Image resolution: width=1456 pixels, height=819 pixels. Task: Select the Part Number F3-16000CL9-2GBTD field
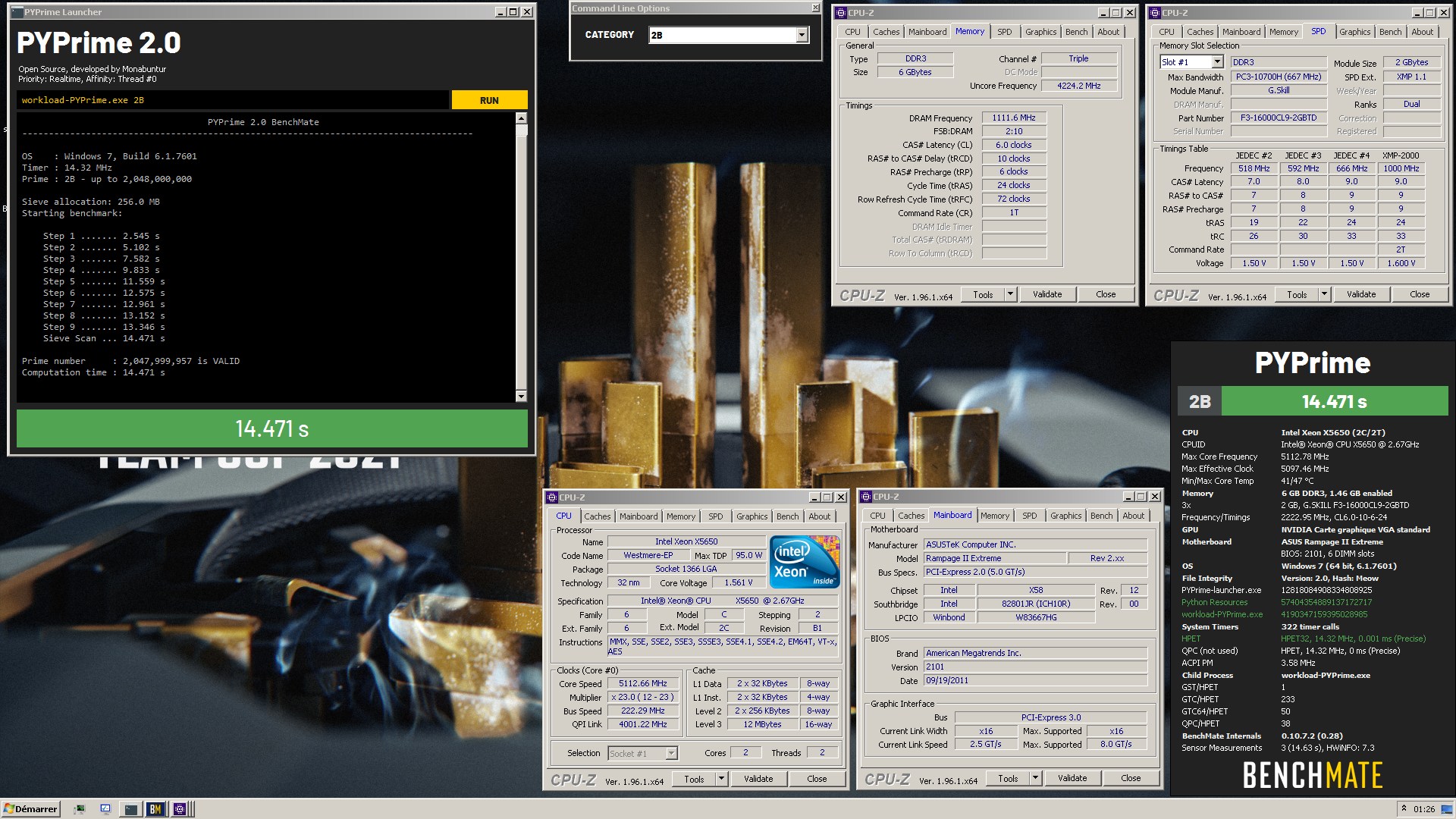click(1279, 118)
